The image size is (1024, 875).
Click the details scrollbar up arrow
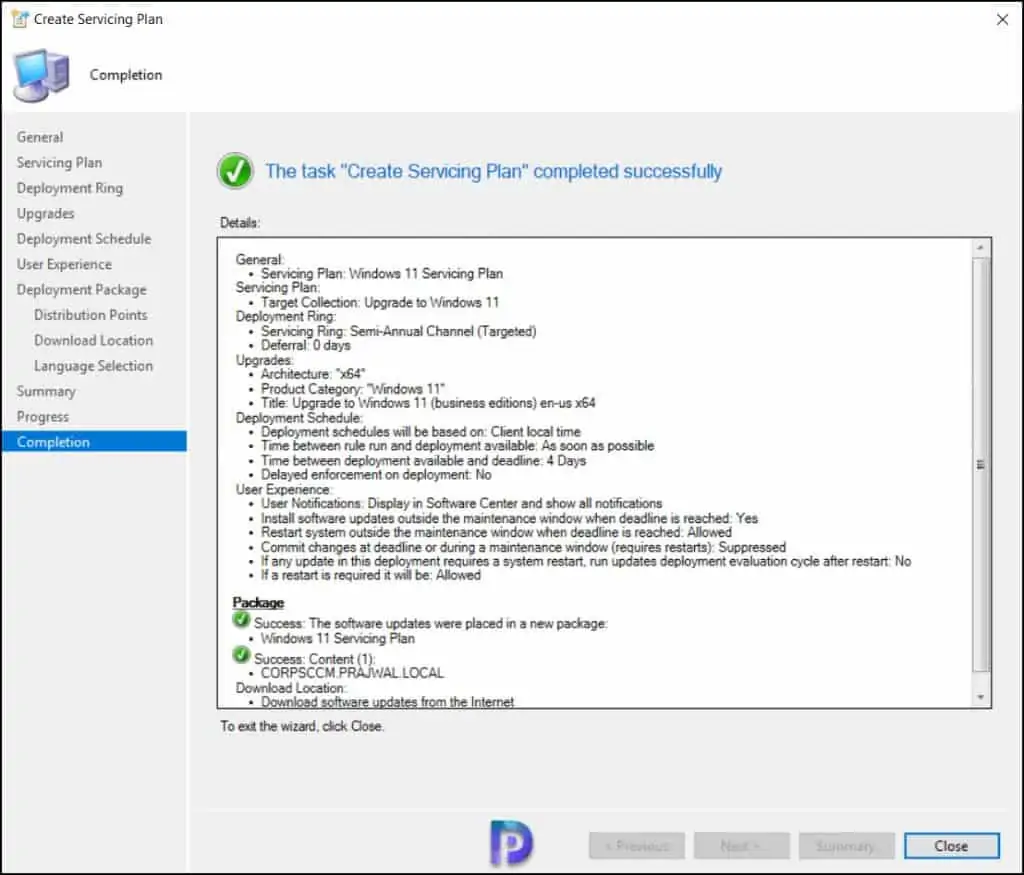tap(980, 248)
